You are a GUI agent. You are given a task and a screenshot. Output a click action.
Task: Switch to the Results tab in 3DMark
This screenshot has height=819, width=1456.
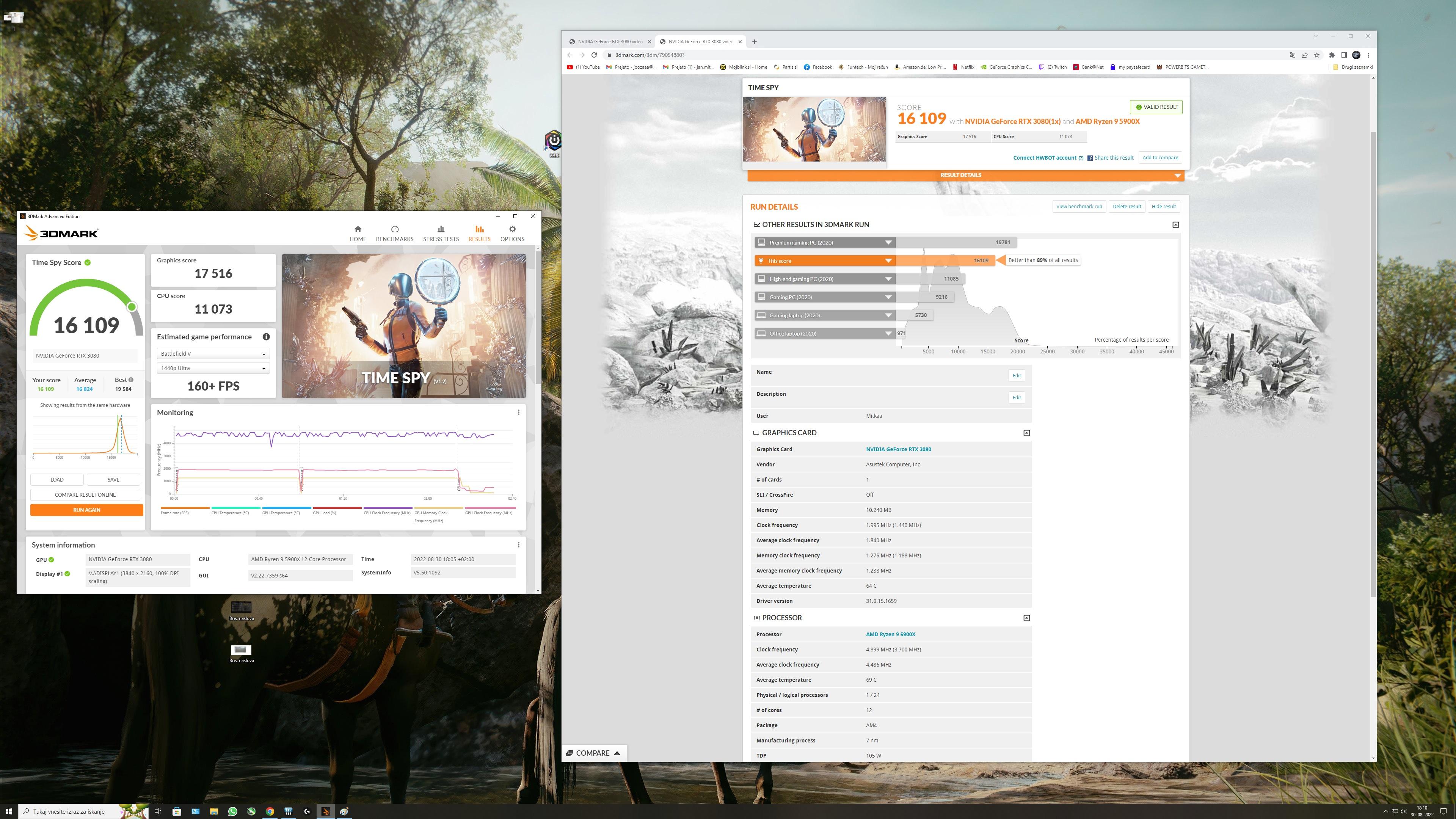point(479,234)
